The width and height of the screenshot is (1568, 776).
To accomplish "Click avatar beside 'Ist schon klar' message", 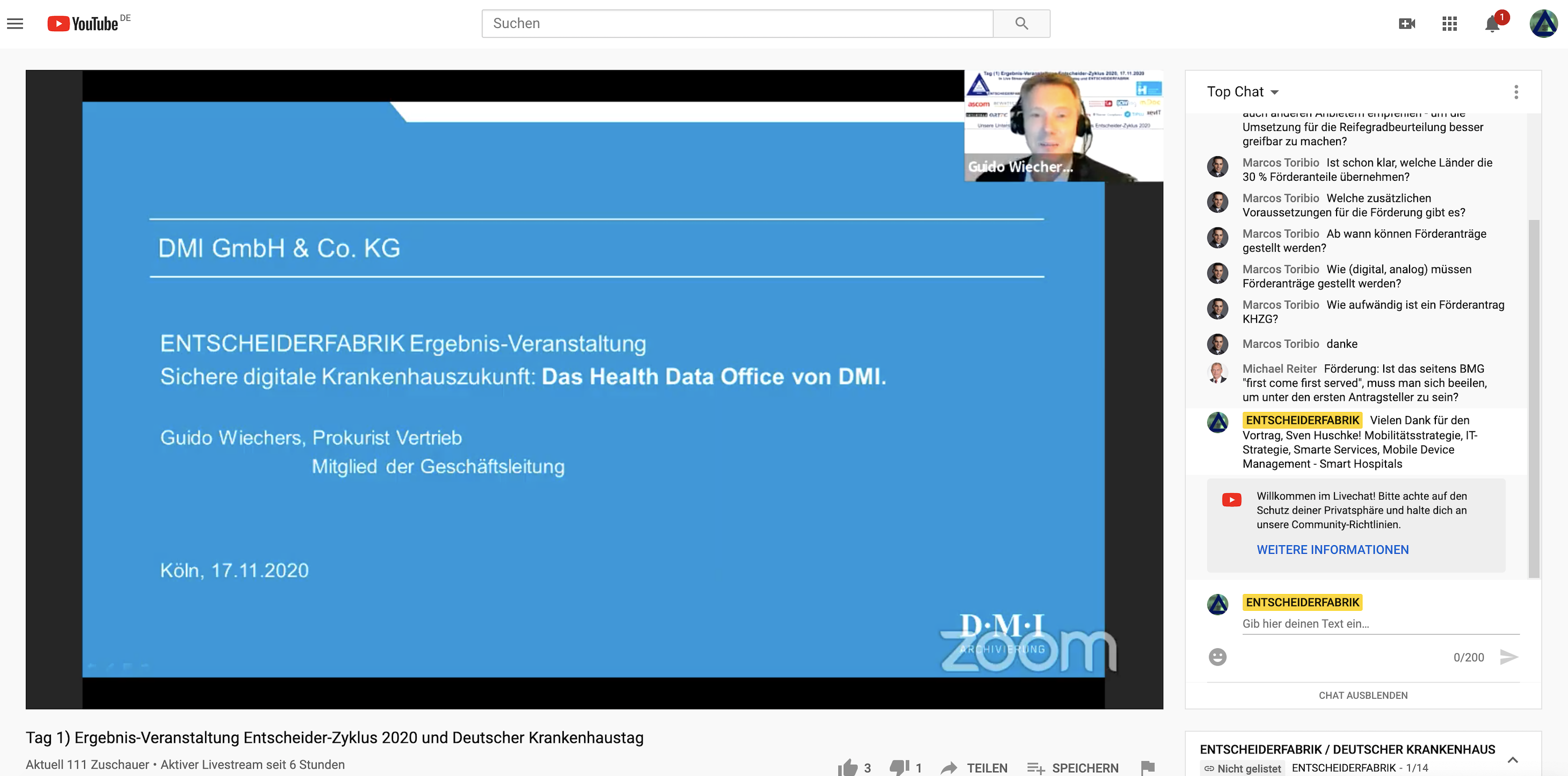I will pyautogui.click(x=1217, y=167).
